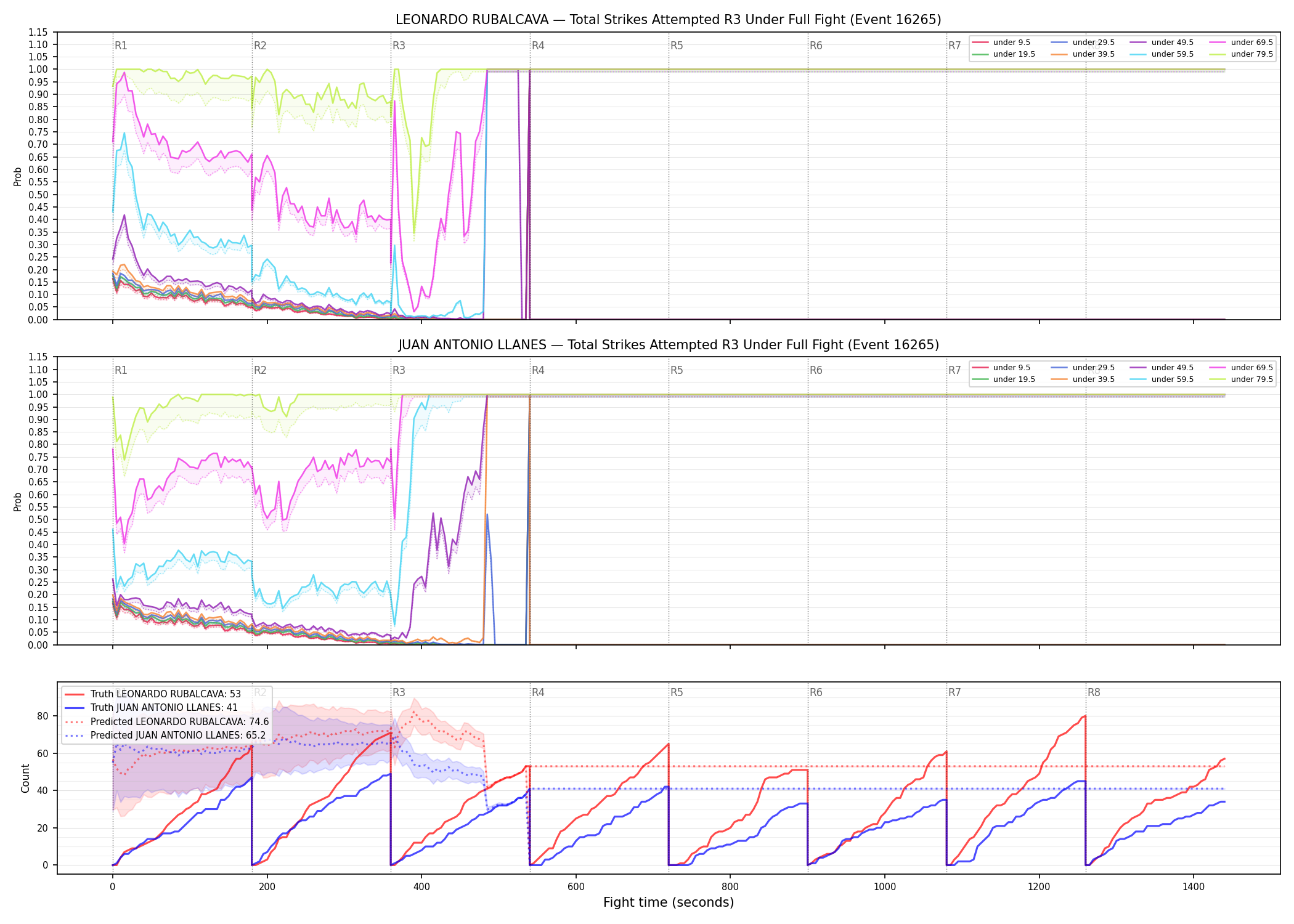This screenshot has width=1294, height=924.
Task: Click the R2 round marker in top chart
Action: (260, 46)
